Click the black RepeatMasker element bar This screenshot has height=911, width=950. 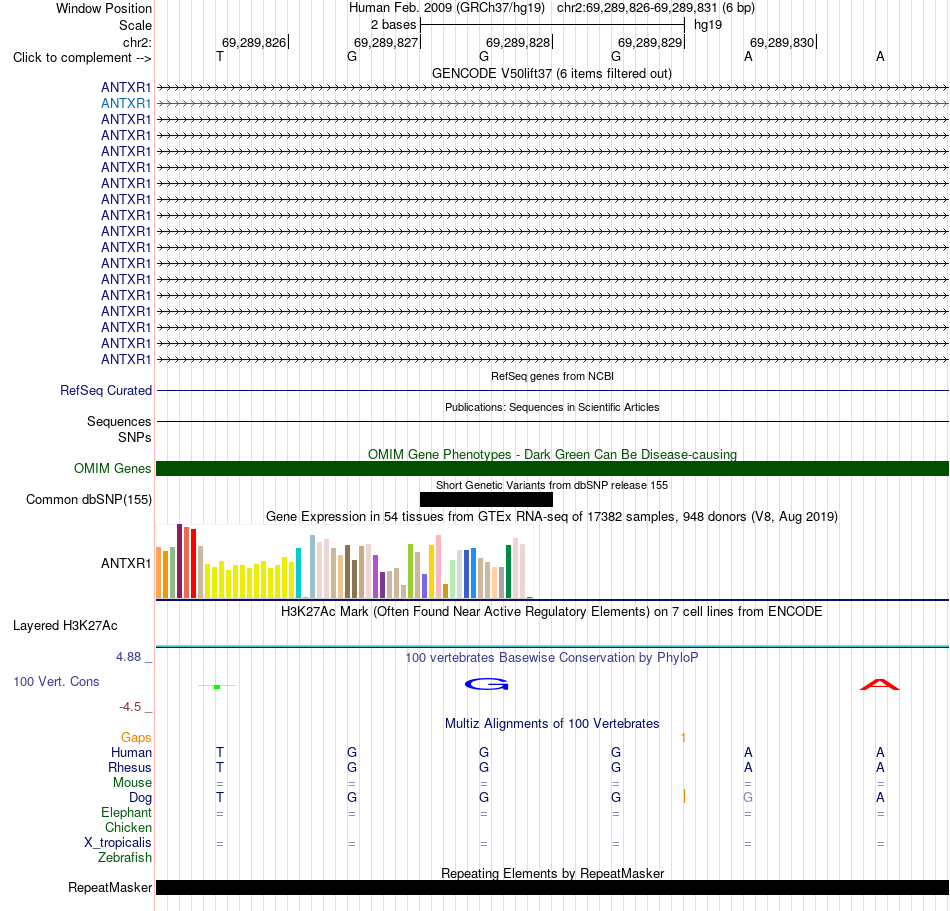[x=552, y=887]
